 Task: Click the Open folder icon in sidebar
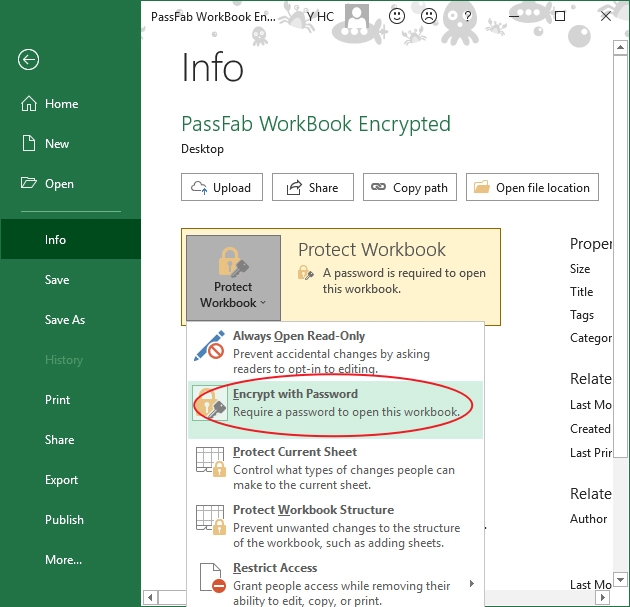tap(29, 183)
